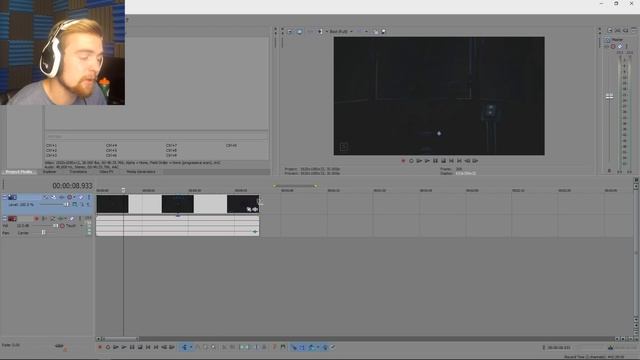Switch to the Video FX tab
Screen dimensions: 640x360
[107, 172]
